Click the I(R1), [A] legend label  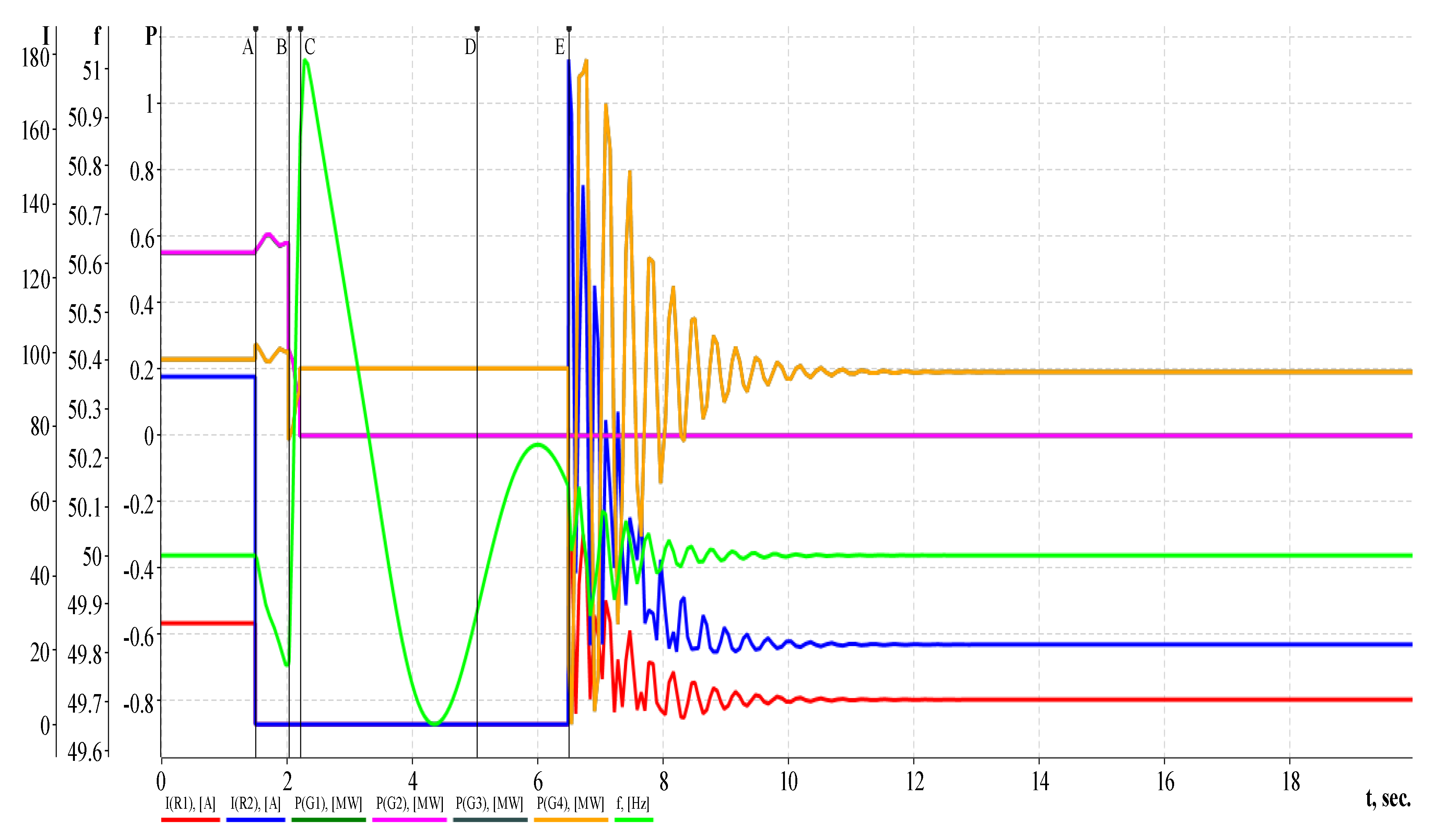coord(190,804)
